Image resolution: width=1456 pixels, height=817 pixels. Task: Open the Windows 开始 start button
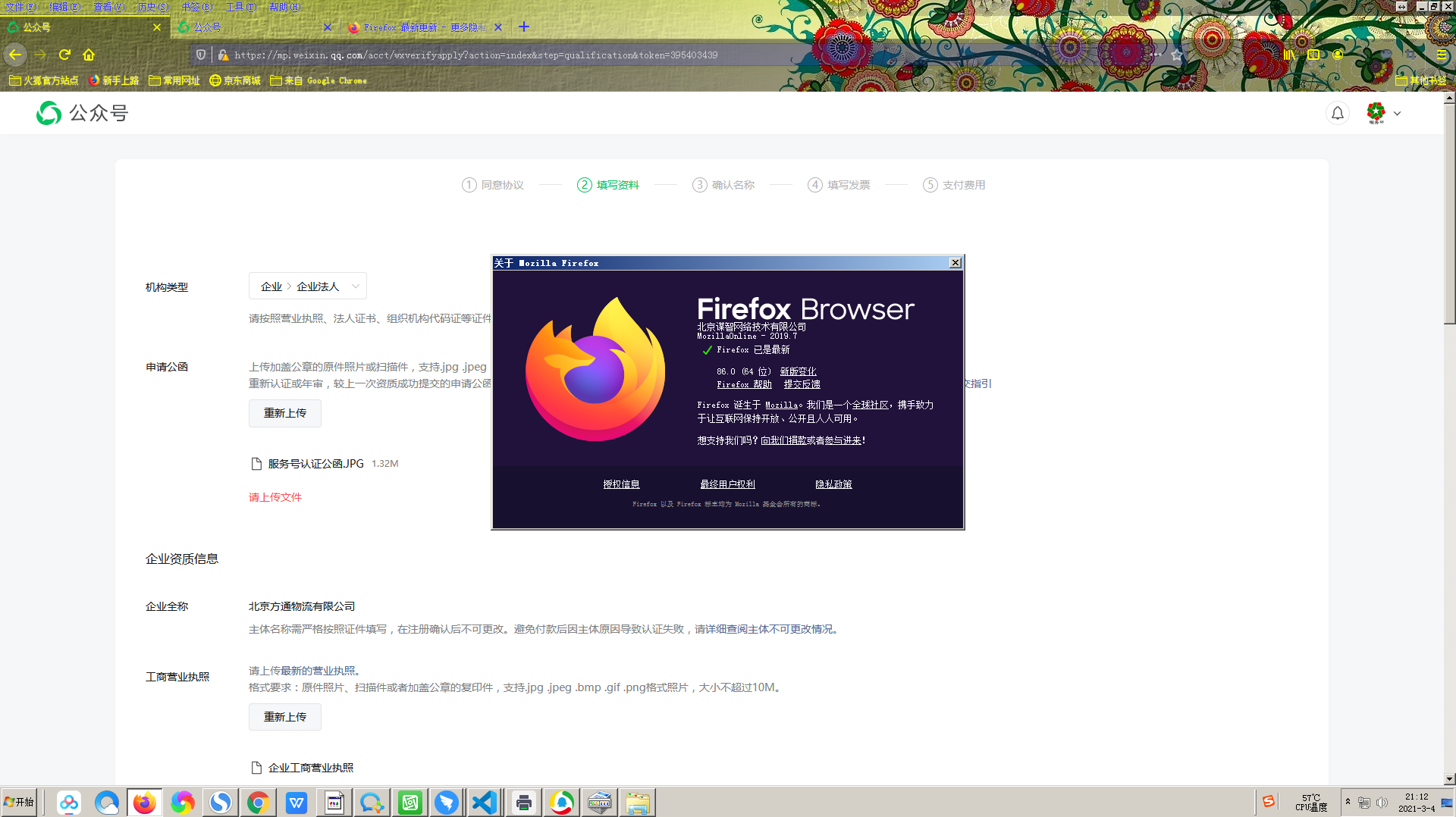tap(19, 802)
